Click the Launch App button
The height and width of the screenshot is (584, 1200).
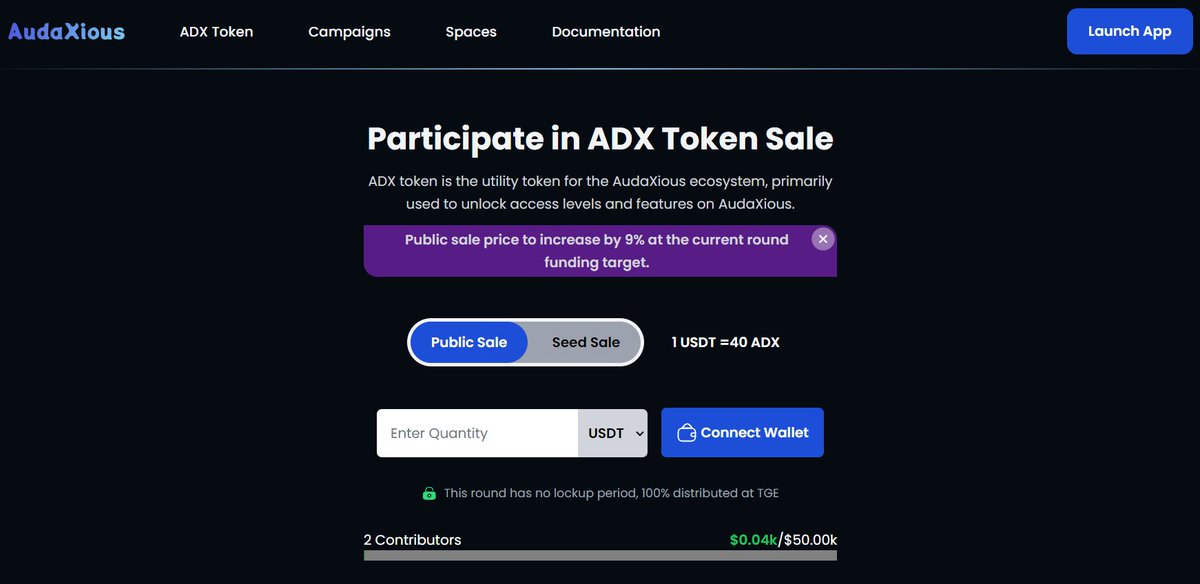[x=1129, y=31]
